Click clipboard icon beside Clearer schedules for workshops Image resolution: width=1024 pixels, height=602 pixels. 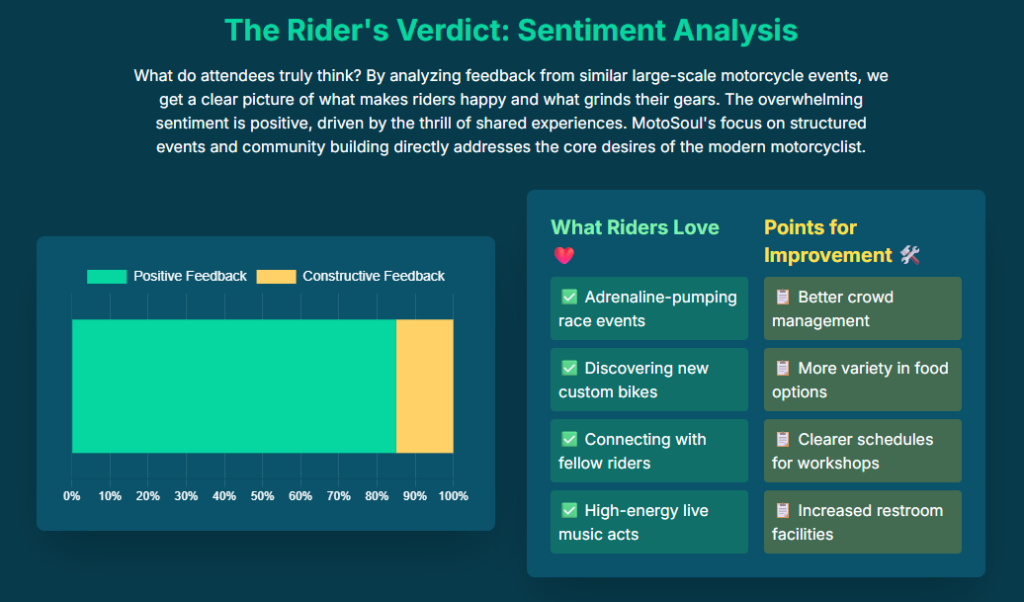tap(782, 439)
